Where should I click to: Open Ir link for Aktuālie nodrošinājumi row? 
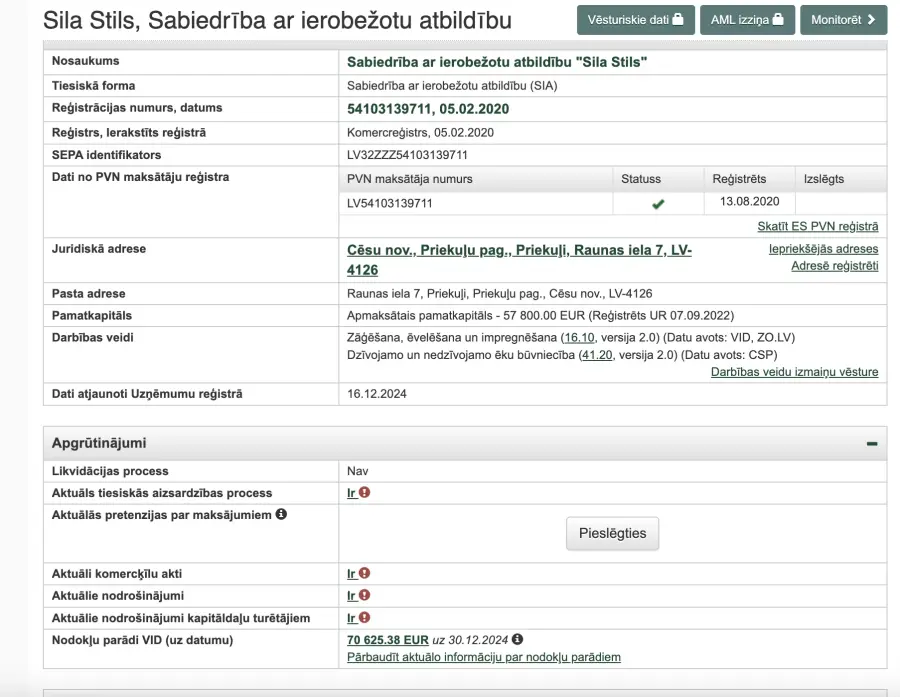pos(351,596)
